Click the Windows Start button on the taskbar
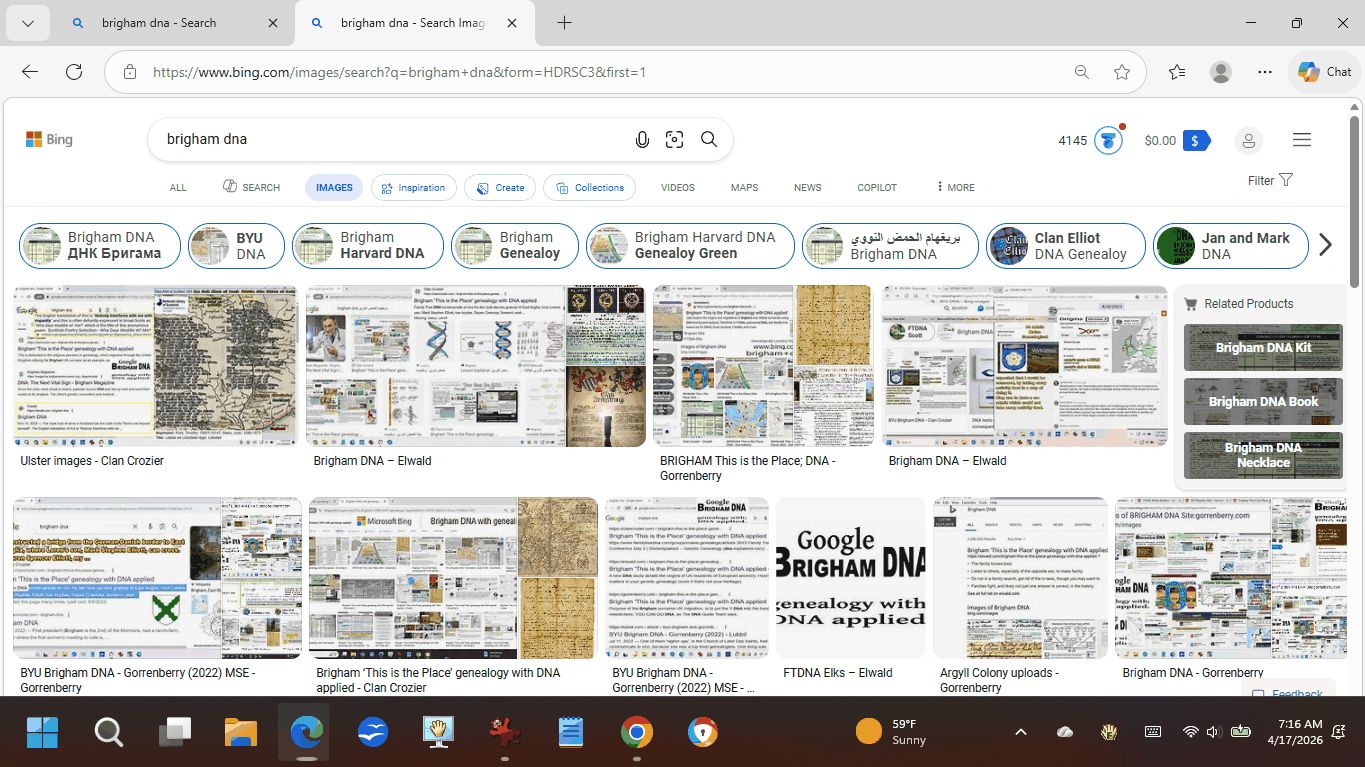This screenshot has height=767, width=1365. (x=42, y=733)
